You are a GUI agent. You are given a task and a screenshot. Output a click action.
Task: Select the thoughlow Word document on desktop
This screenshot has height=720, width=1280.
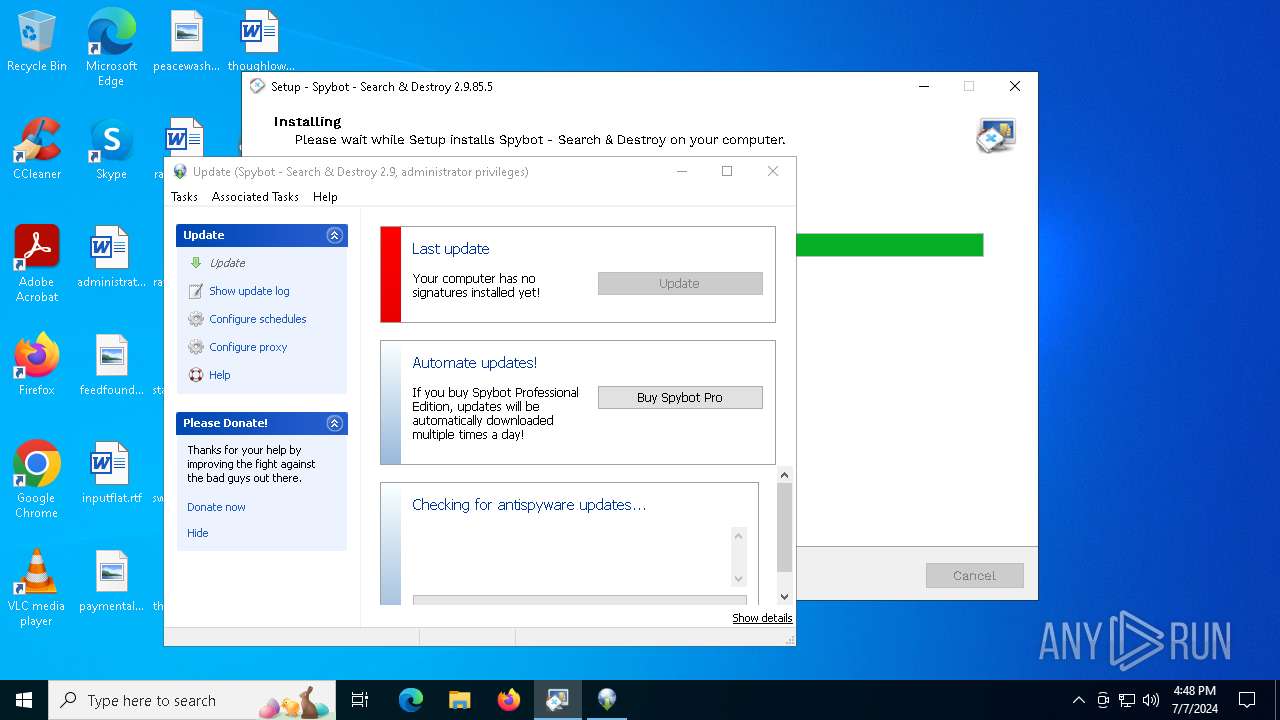pyautogui.click(x=260, y=42)
